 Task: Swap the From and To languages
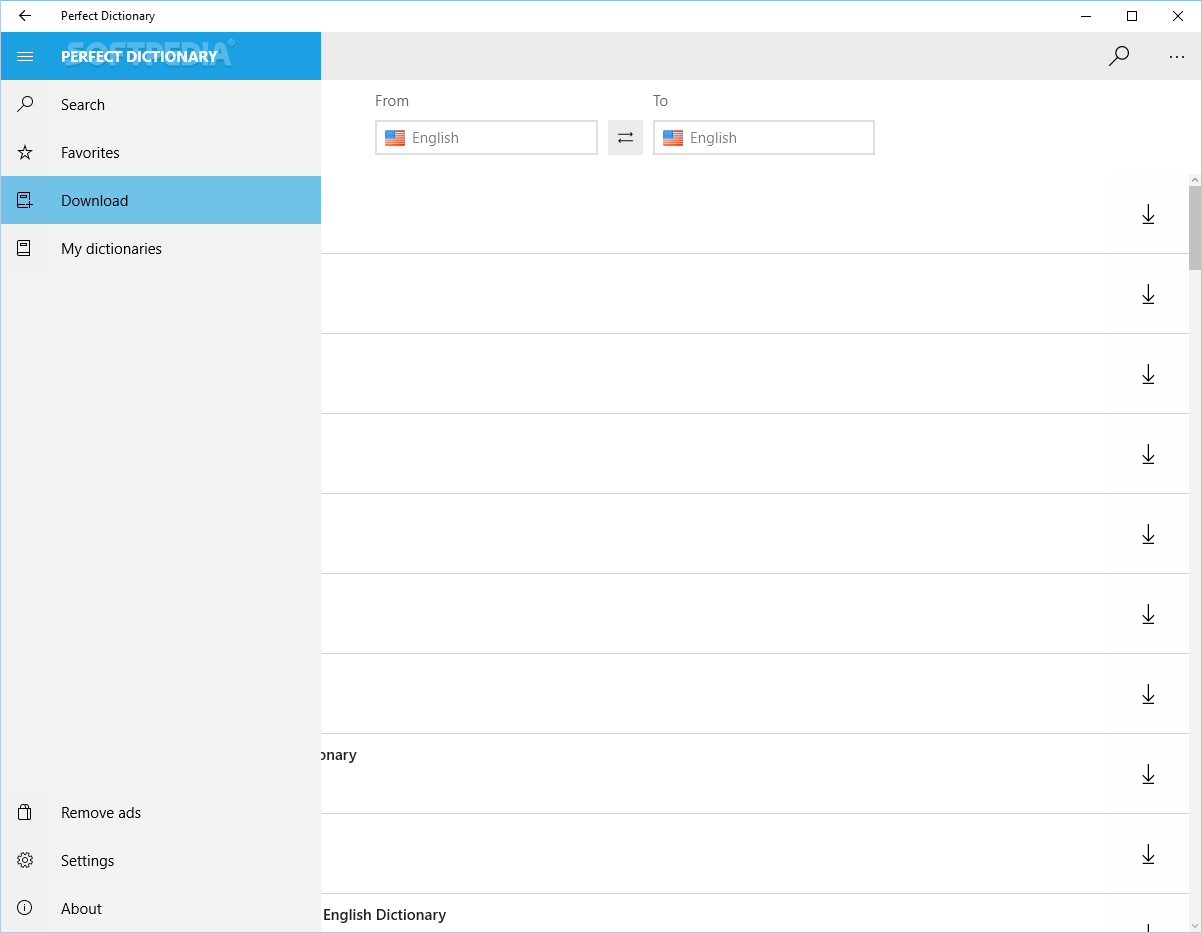[625, 138]
